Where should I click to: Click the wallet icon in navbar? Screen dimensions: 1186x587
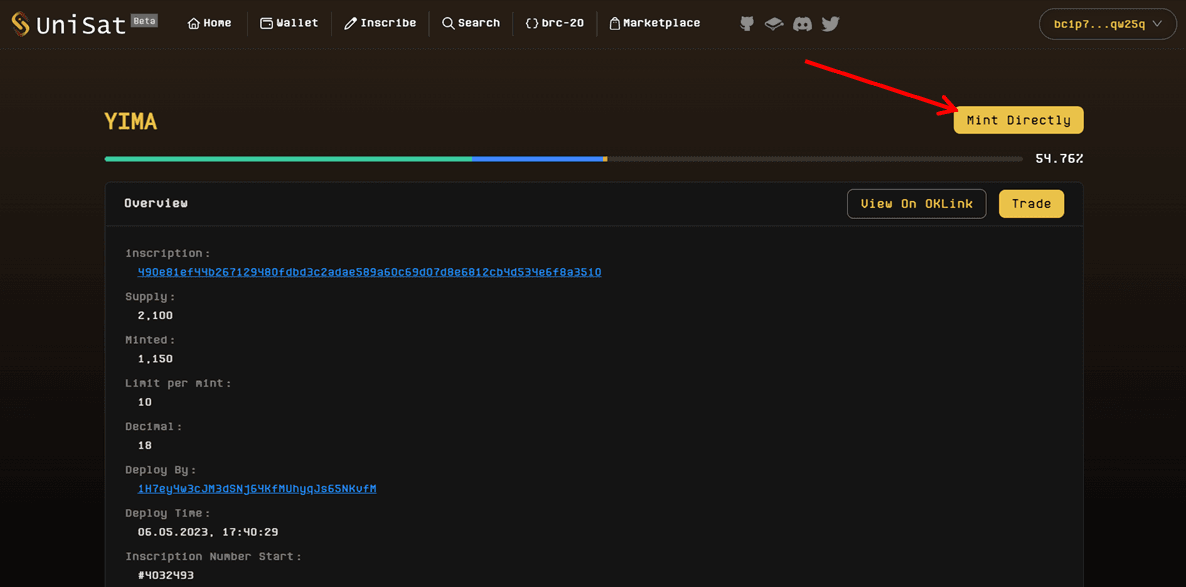click(266, 24)
